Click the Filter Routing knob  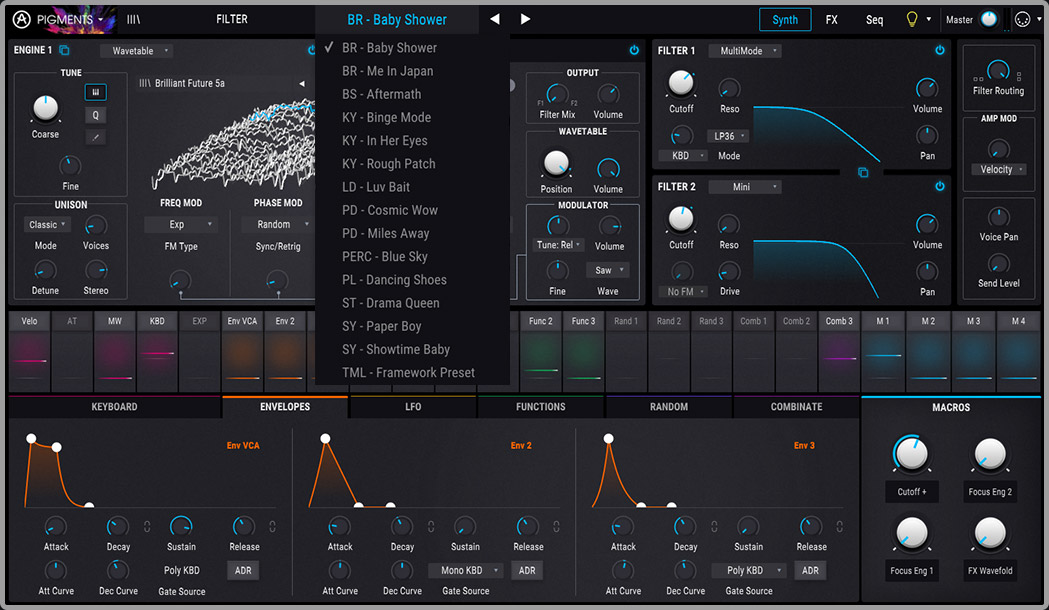tap(998, 71)
